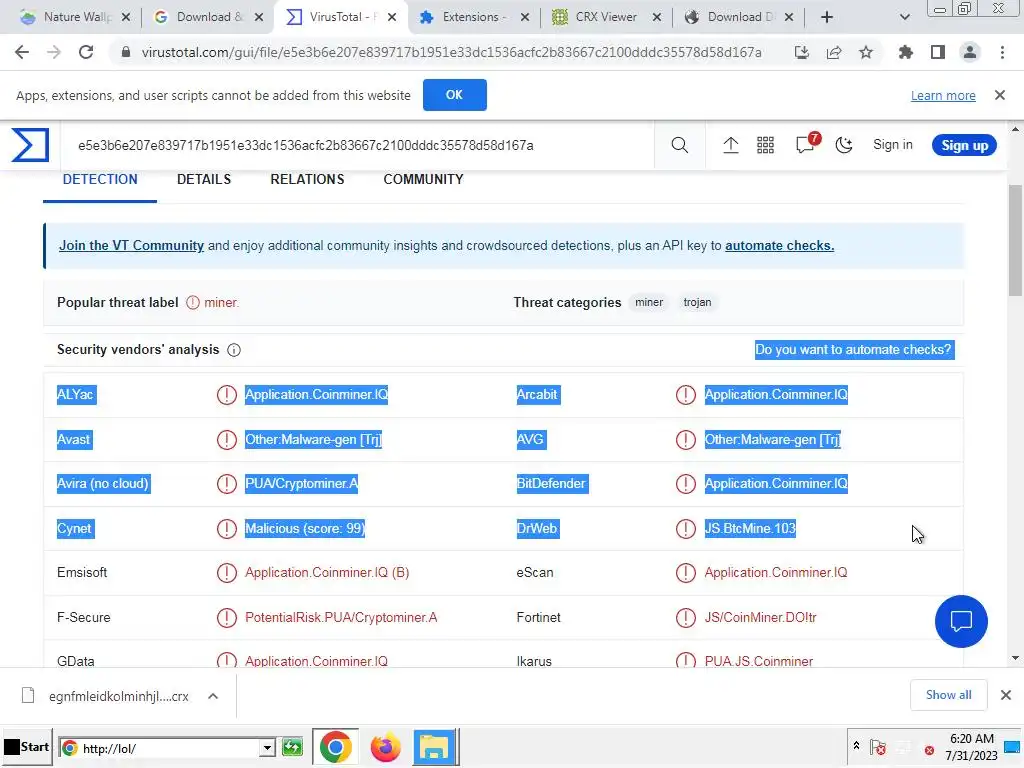Image resolution: width=1024 pixels, height=768 pixels.
Task: Click the share page icon in address bar
Action: point(834,52)
